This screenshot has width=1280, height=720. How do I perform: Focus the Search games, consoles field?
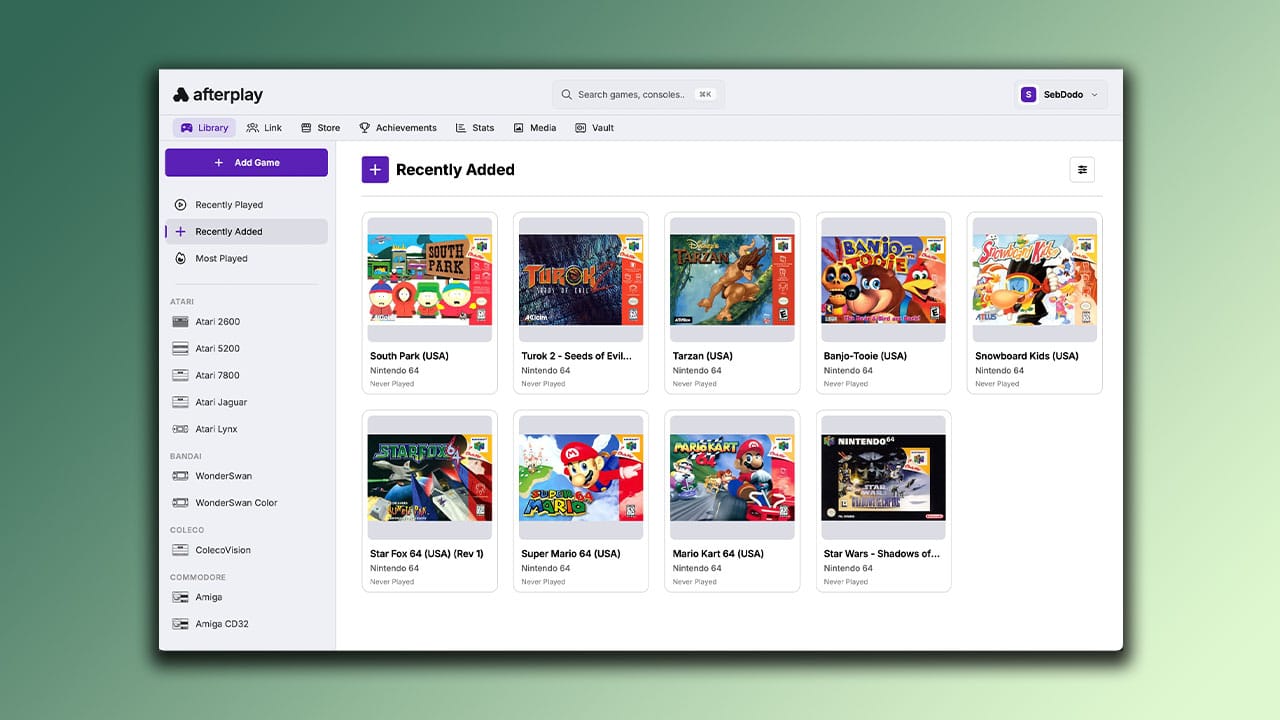(638, 95)
